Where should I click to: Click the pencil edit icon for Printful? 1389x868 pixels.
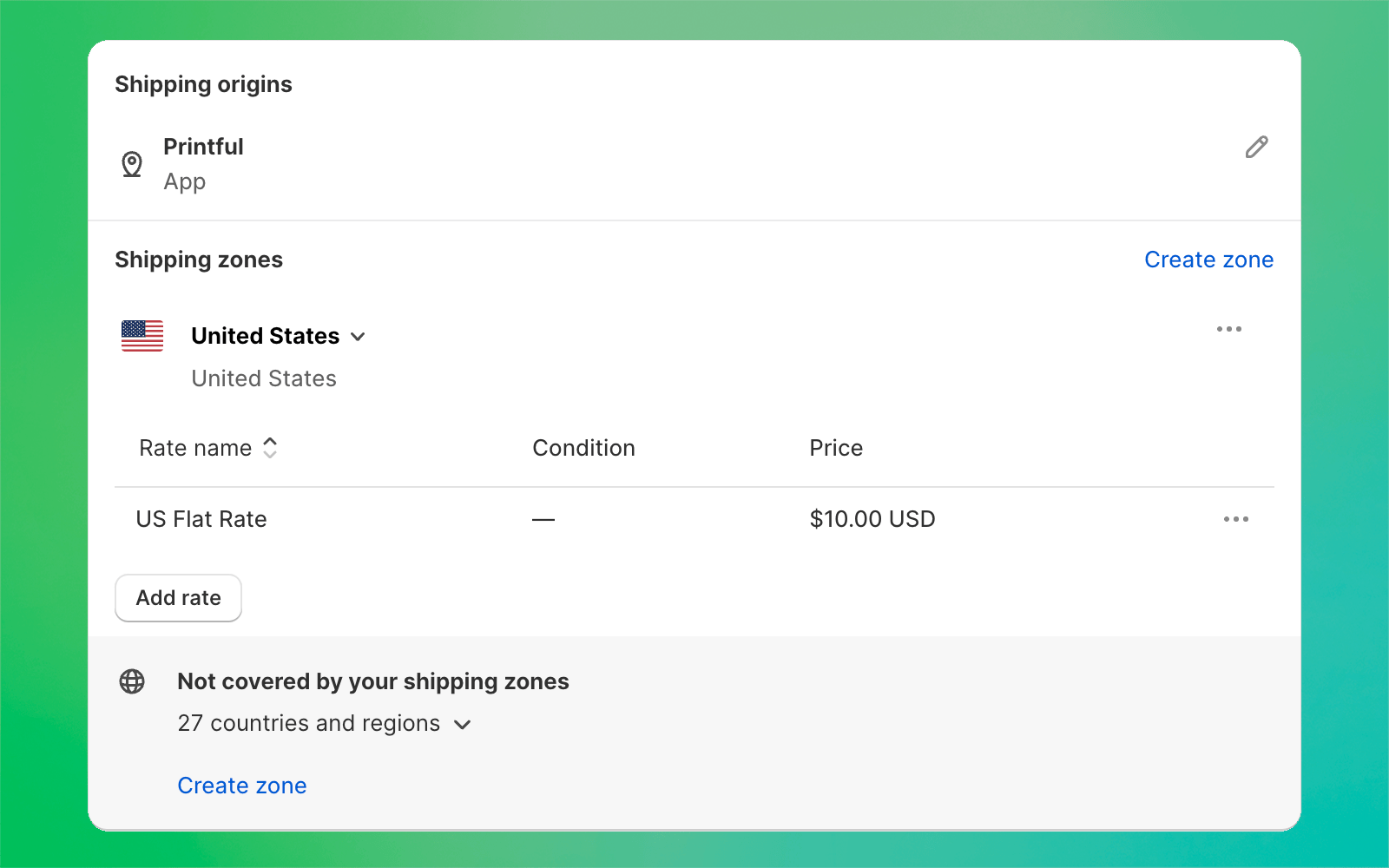coord(1256,147)
